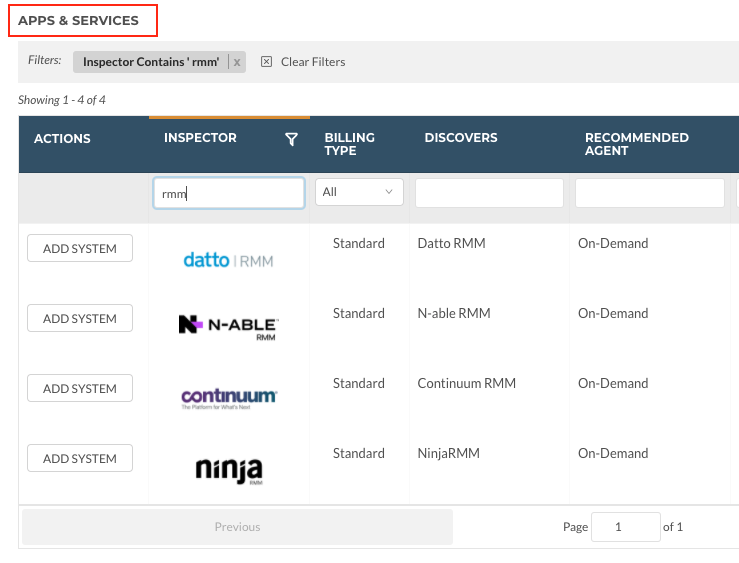This screenshot has width=739, height=563.
Task: Click the Actions column header
Action: 62,139
